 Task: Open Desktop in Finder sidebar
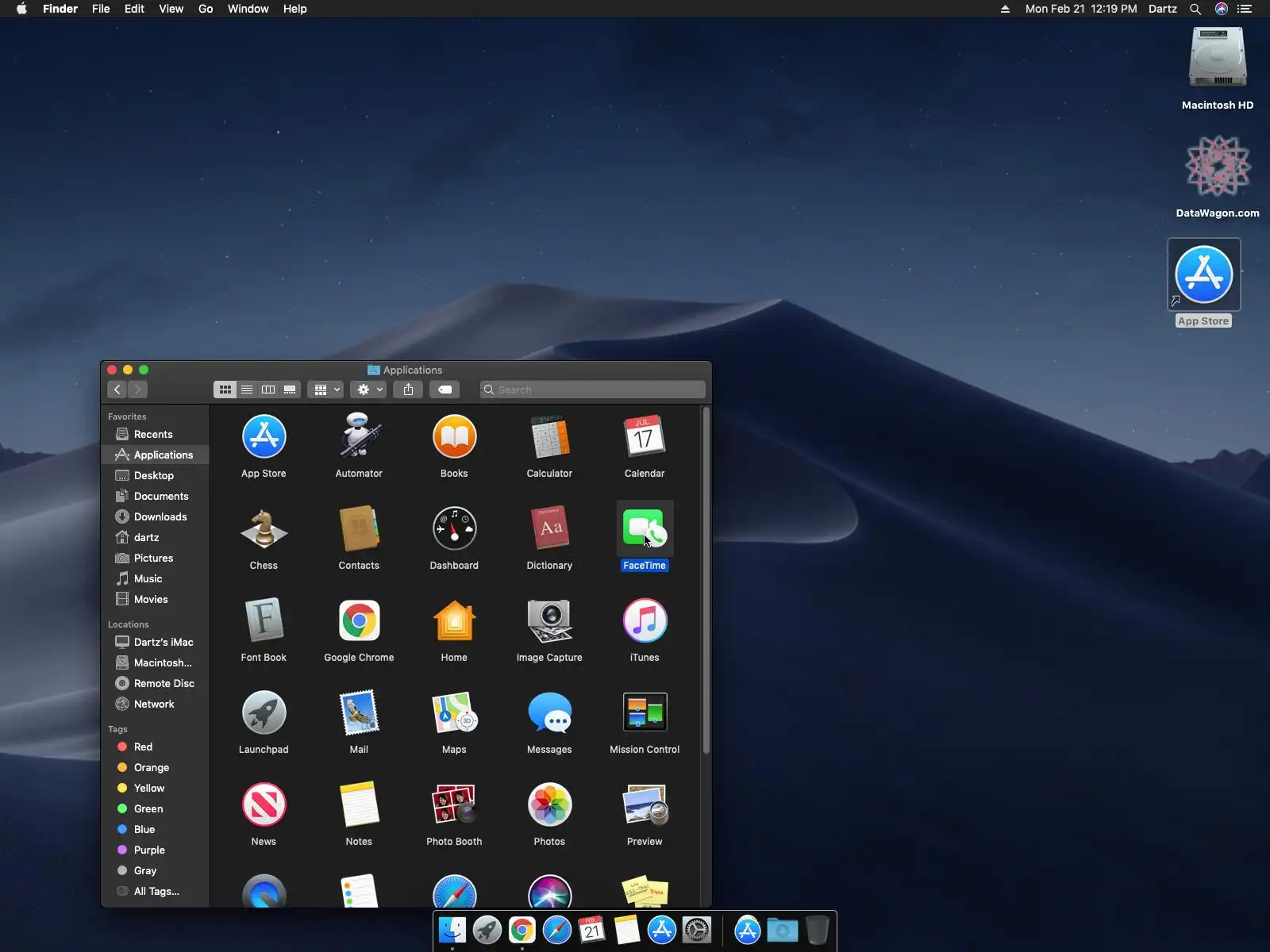click(155, 475)
